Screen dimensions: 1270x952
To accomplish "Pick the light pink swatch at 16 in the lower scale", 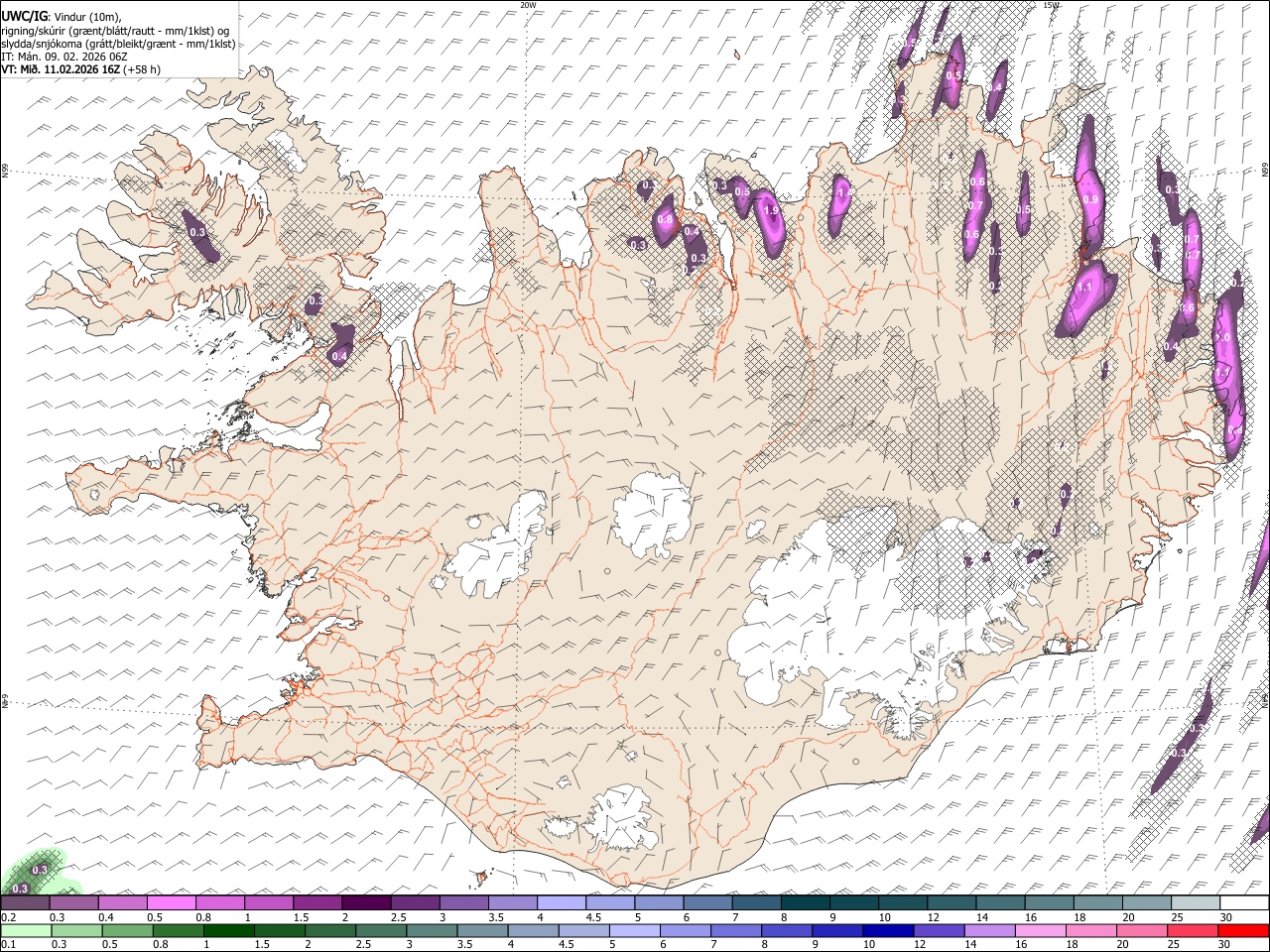I will click(1039, 930).
